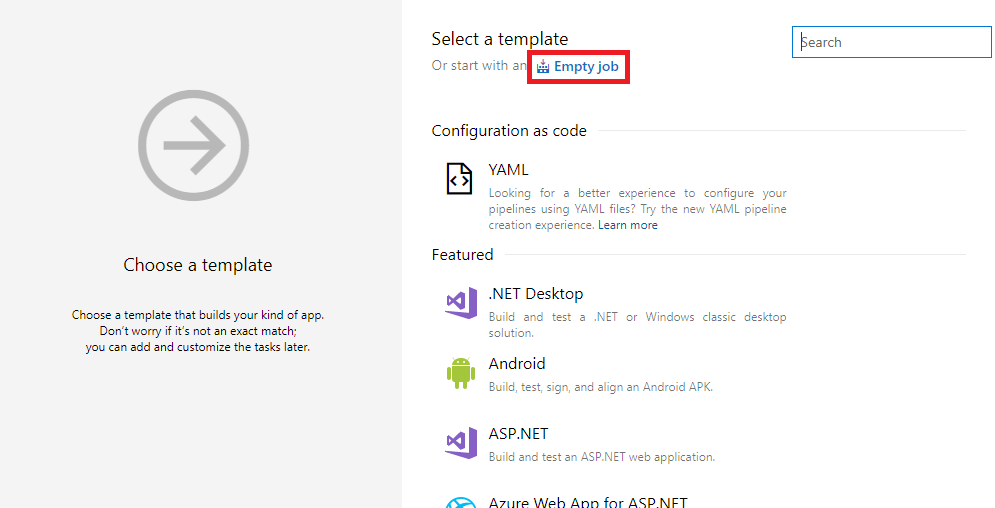This screenshot has height=508, width=995.
Task: Click the Configuration as code heading
Action: (x=509, y=131)
